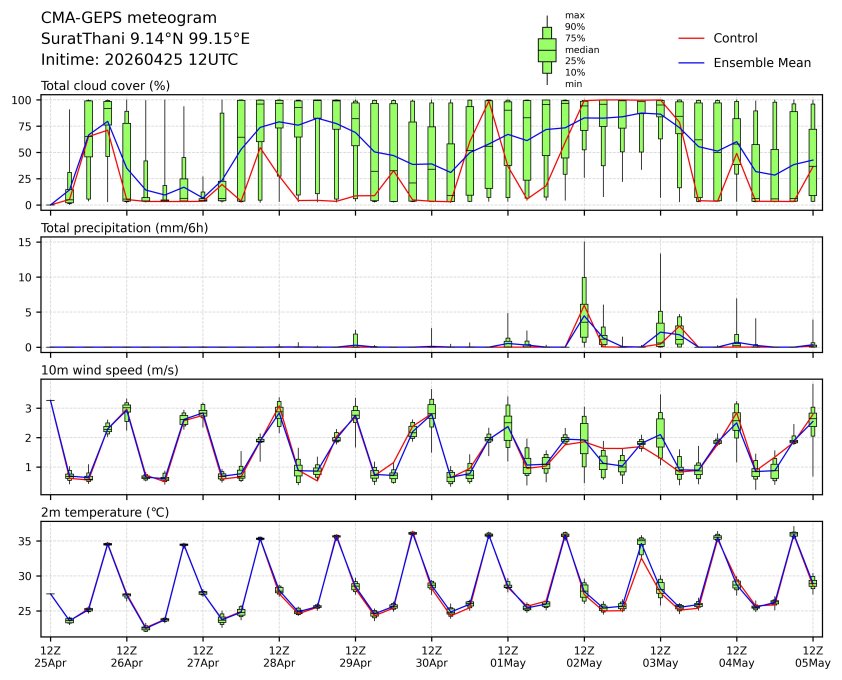Select the Total cloud cover panel title

[105, 85]
